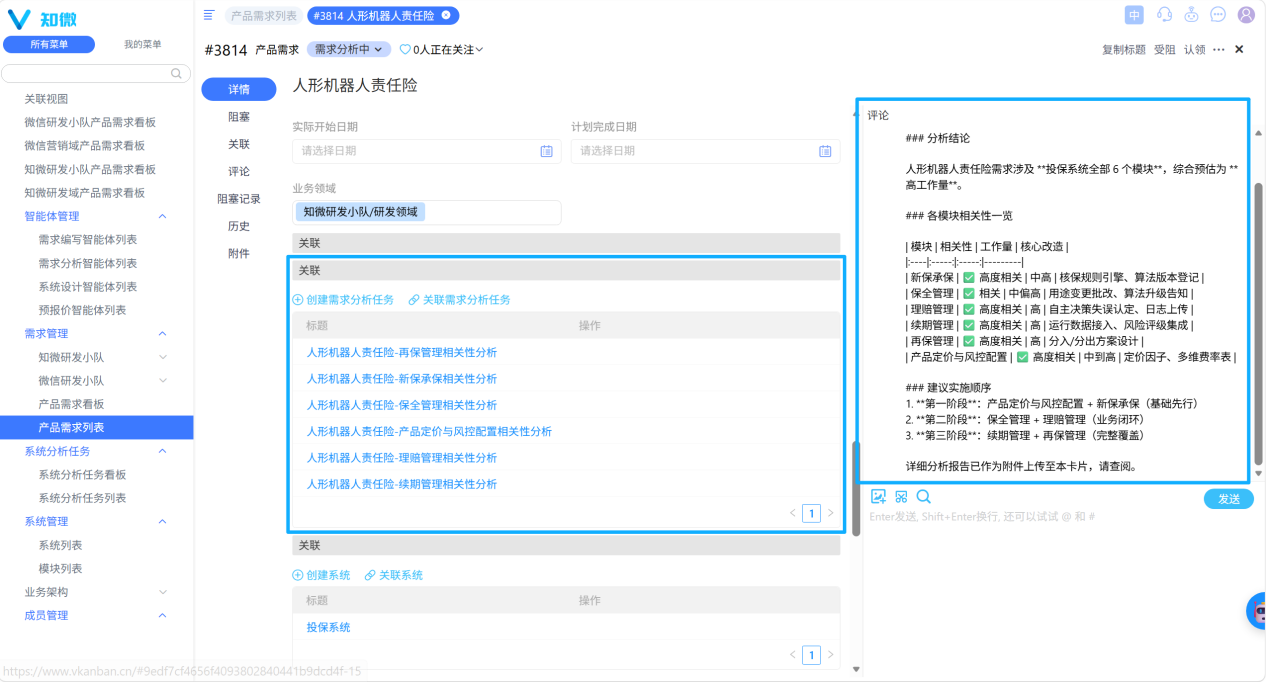This screenshot has height=682, width=1267.
Task: Open the 需求分析中 status dropdown
Action: click(x=348, y=49)
